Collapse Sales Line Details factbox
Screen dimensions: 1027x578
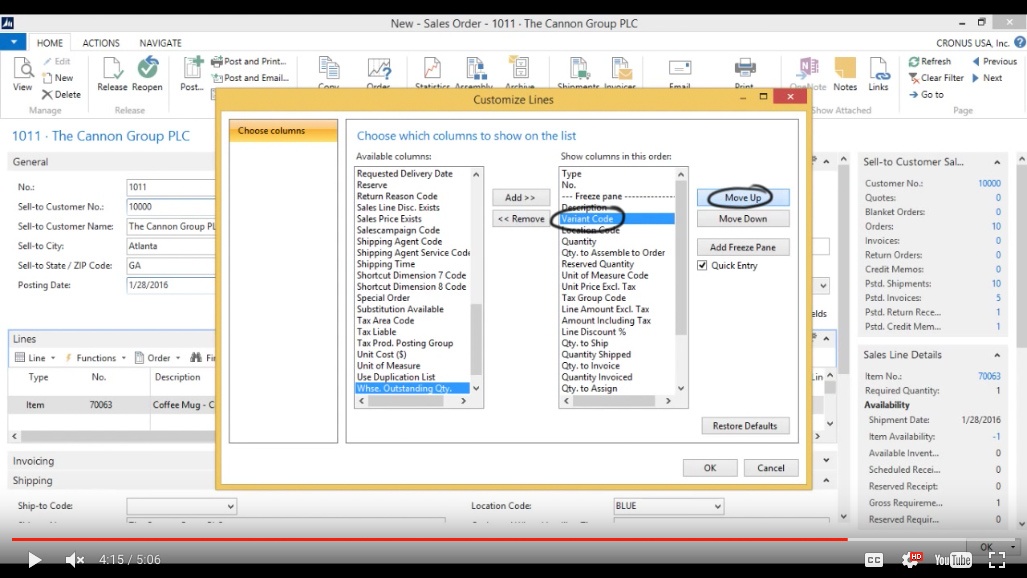[997, 355]
